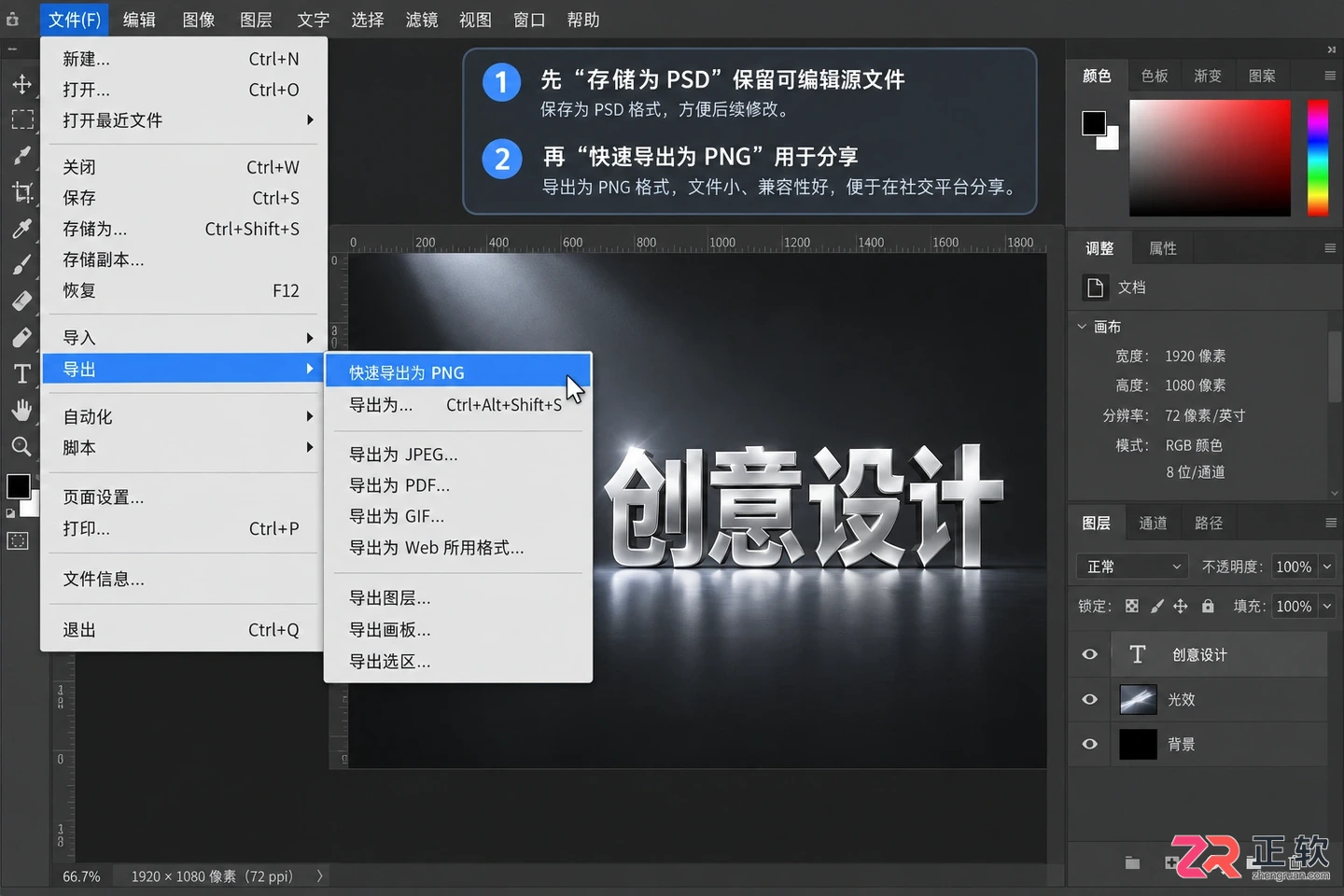
Task: Open the opacity 不透明度 dropdown arrow
Action: [x=1326, y=567]
